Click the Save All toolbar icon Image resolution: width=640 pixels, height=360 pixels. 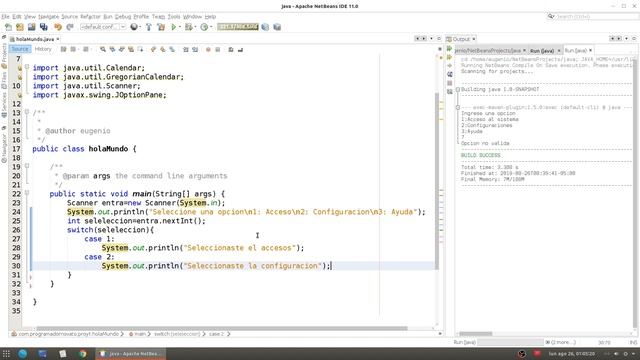point(43,27)
